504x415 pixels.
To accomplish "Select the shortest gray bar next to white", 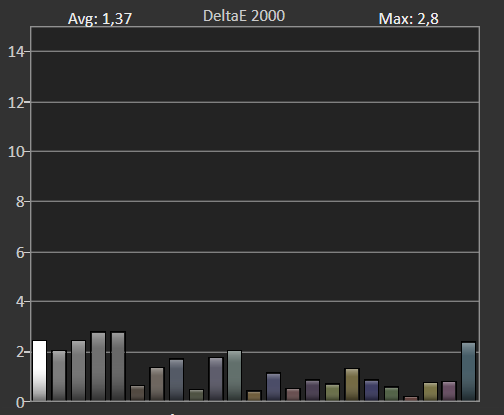I will pyautogui.click(x=59, y=375).
